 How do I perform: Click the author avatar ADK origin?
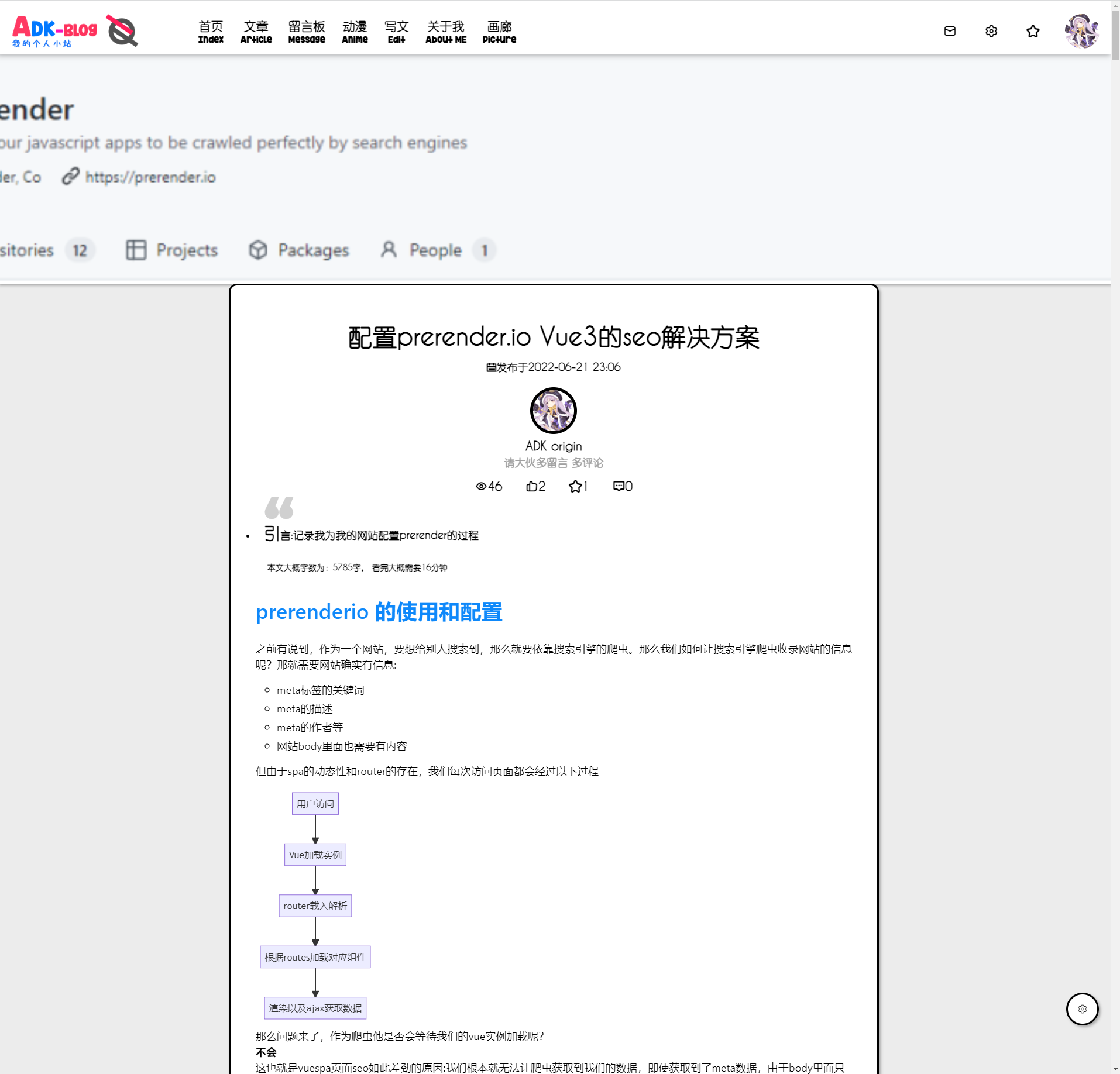pyautogui.click(x=554, y=411)
